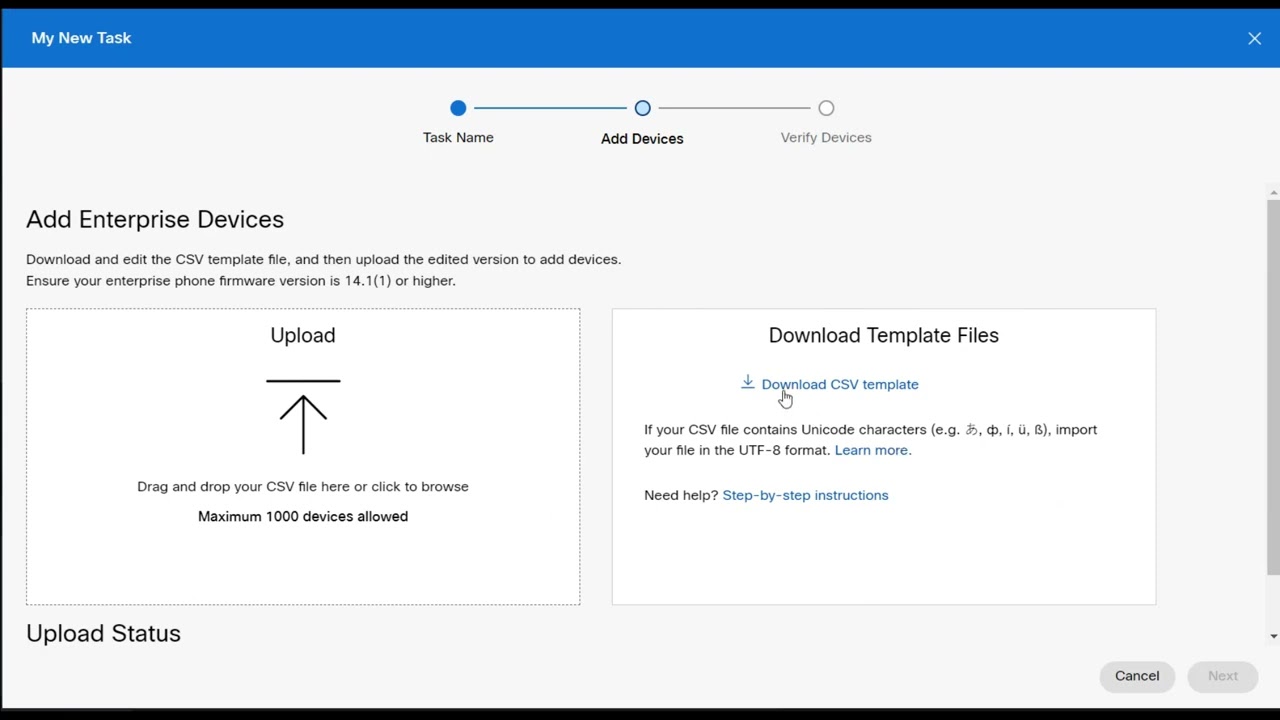The image size is (1280, 720).
Task: Click the Next button
Action: [1222, 676]
